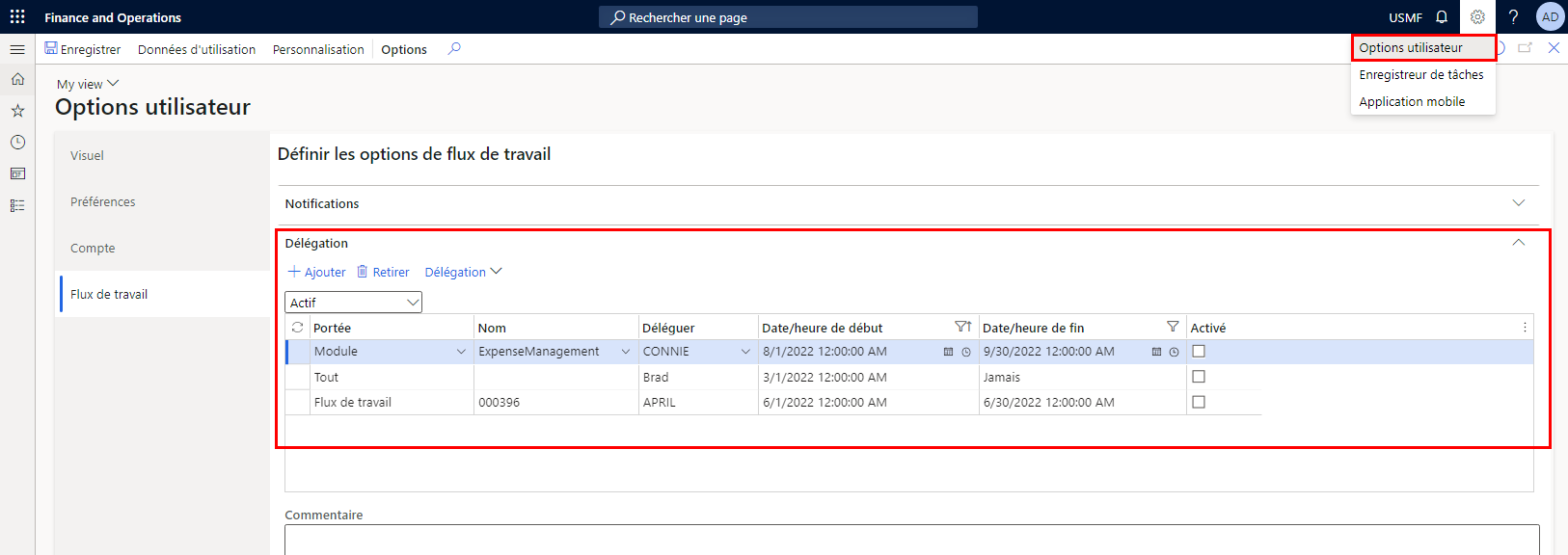Click the open in new window icon

[1525, 47]
